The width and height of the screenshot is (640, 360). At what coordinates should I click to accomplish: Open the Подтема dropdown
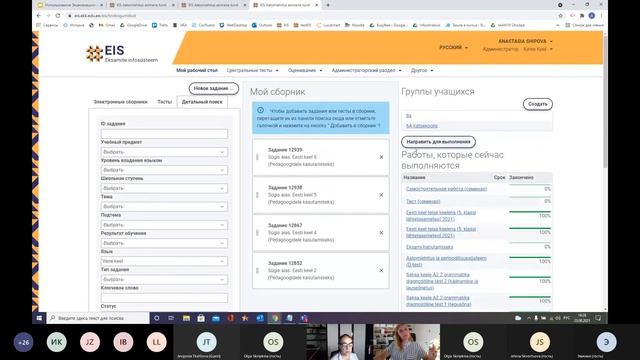click(x=164, y=225)
